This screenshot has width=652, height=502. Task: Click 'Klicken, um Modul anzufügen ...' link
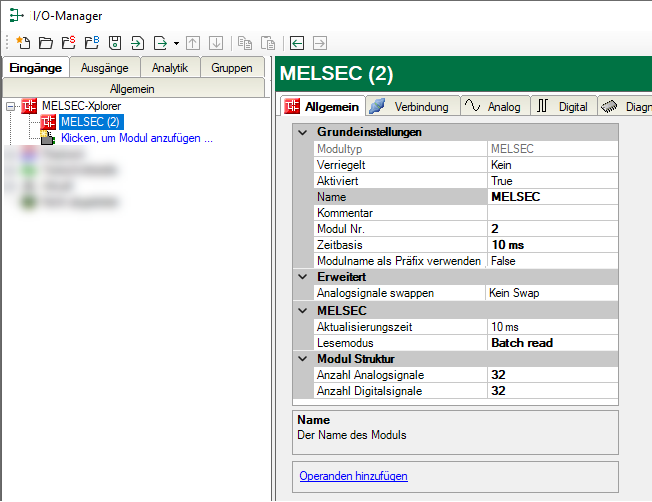[x=137, y=138]
